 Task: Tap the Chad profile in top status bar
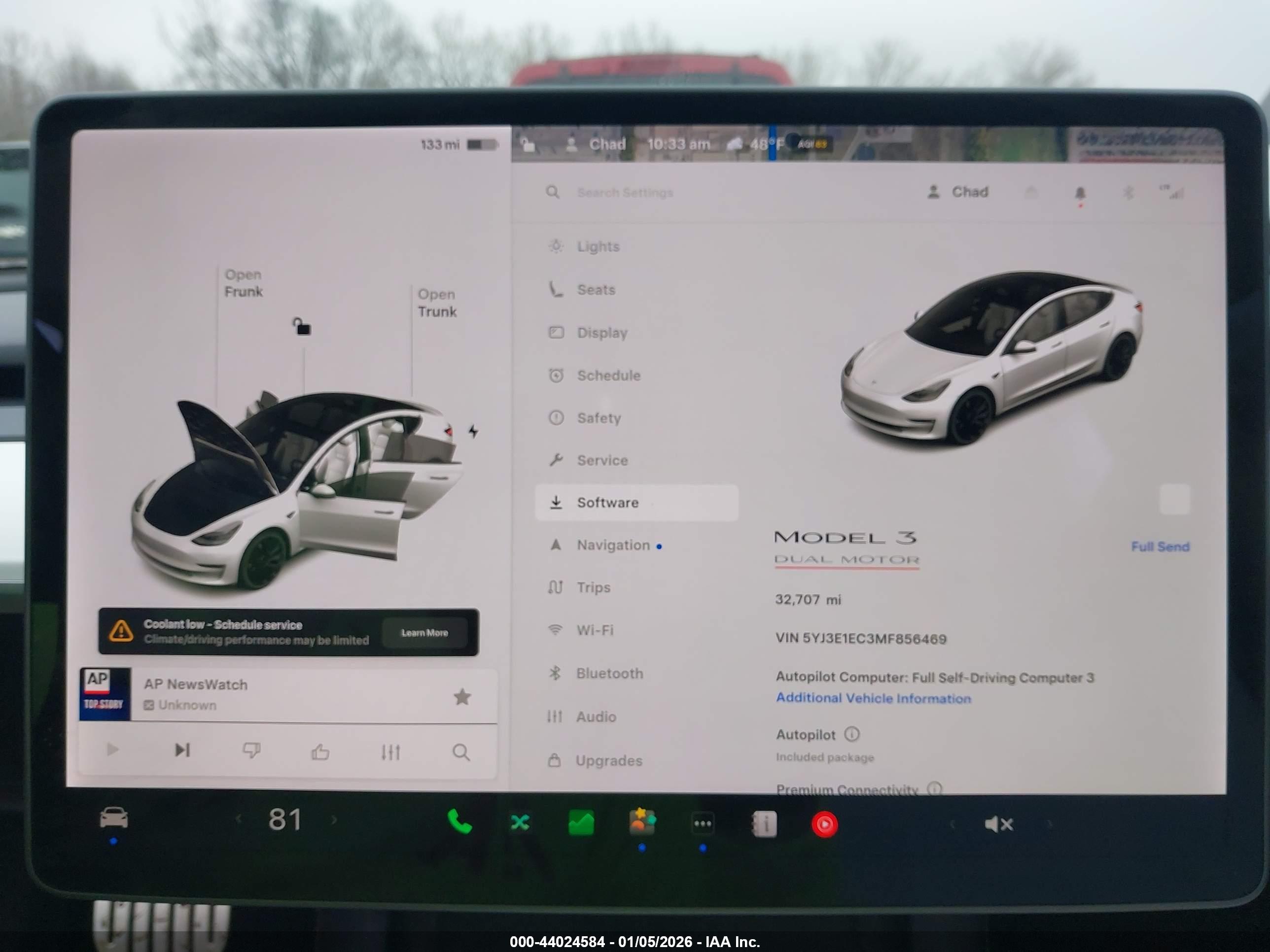tap(596, 144)
